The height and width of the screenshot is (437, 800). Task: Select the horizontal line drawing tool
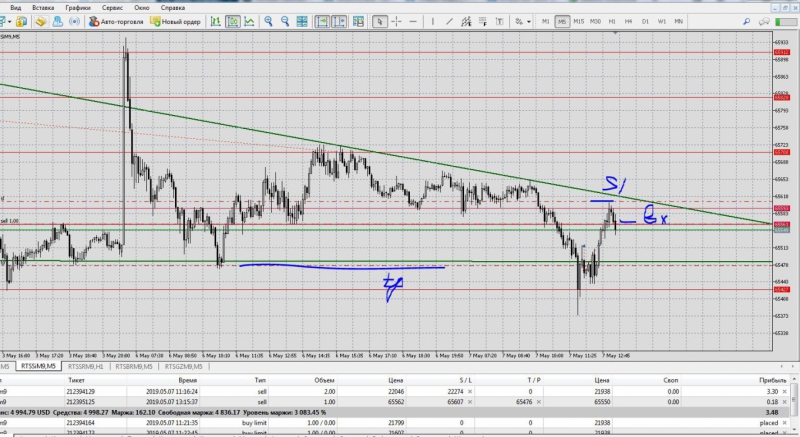pyautogui.click(x=413, y=21)
